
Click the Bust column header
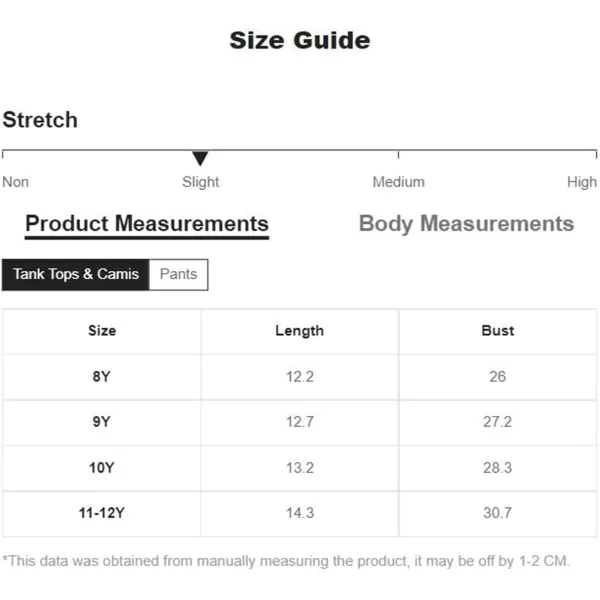tap(497, 331)
